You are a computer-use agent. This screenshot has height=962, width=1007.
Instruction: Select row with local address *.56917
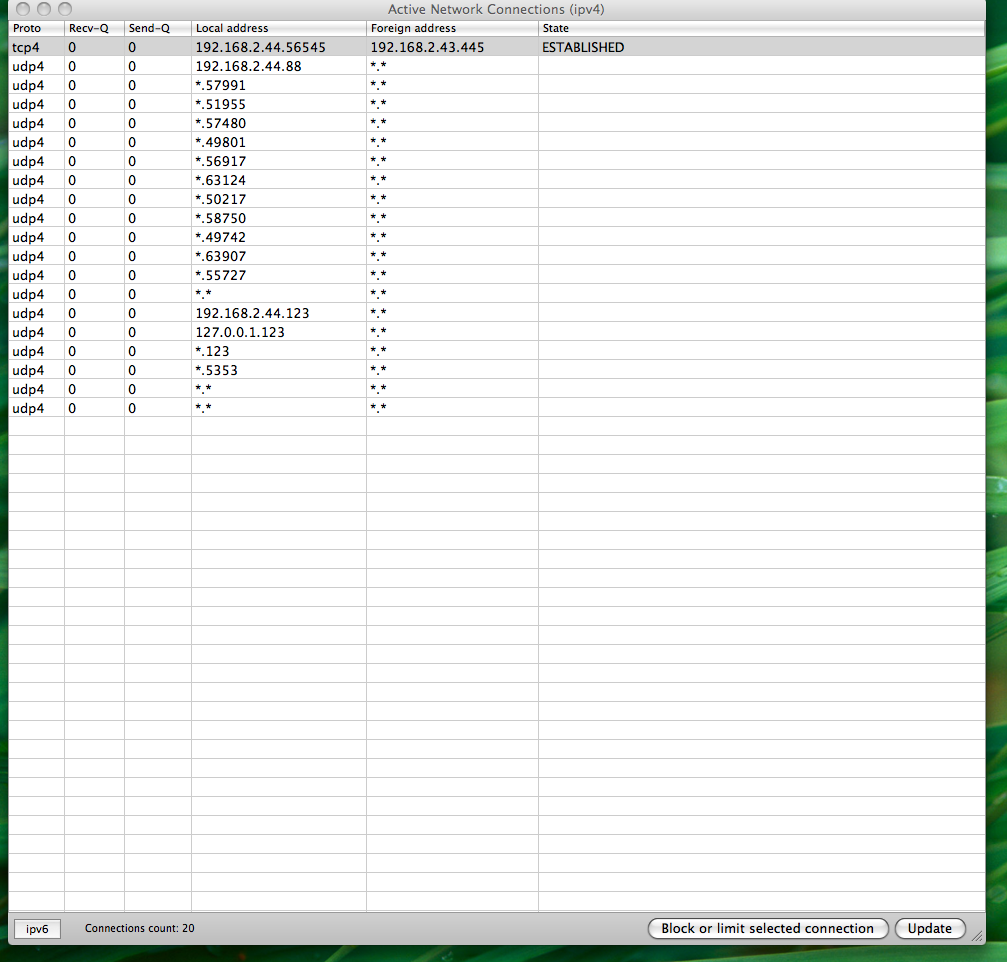coord(496,161)
